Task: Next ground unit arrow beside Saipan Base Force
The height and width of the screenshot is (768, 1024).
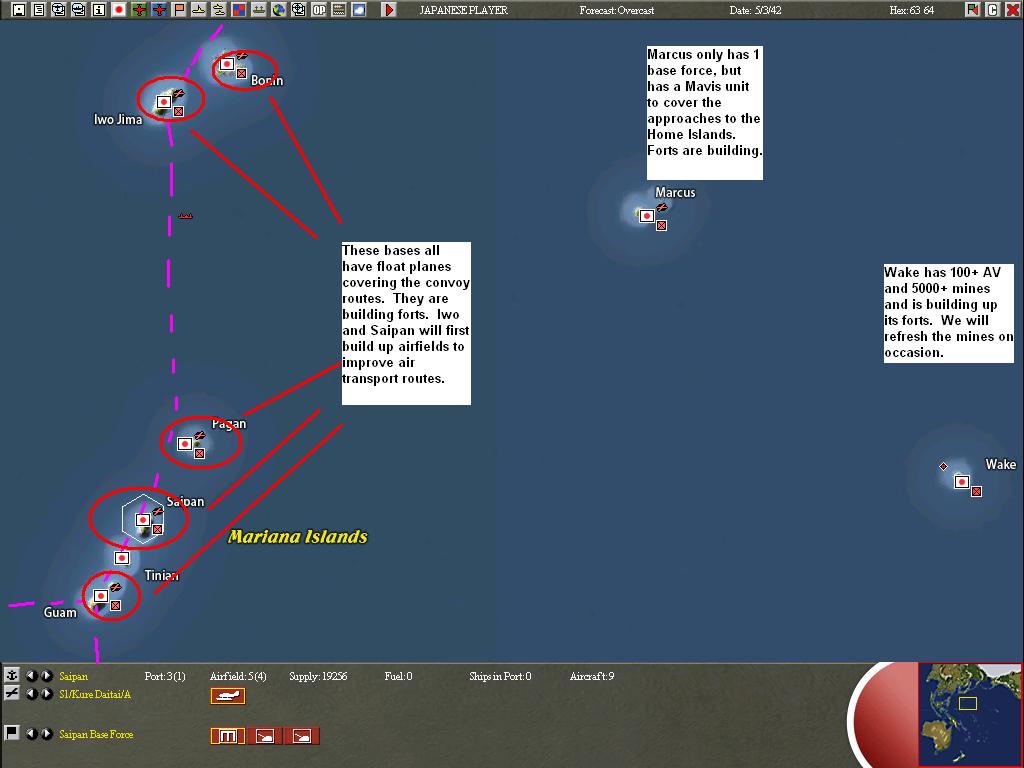Action: [x=46, y=734]
